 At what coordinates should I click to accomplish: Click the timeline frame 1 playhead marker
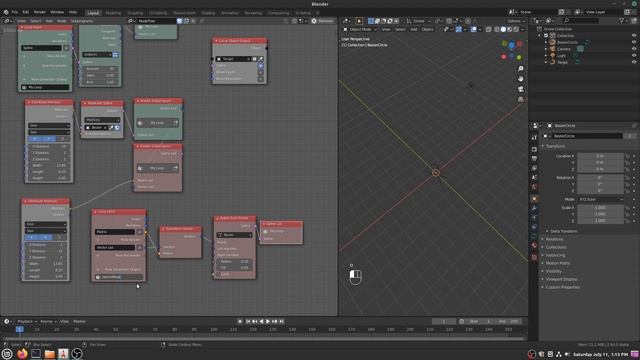tap(19, 329)
